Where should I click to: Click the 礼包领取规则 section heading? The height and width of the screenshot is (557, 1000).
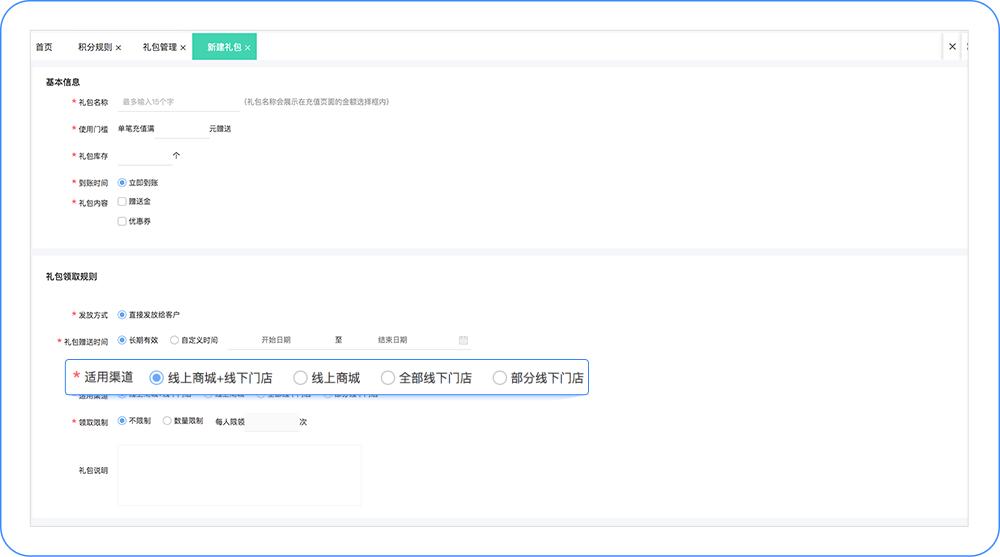(71, 276)
